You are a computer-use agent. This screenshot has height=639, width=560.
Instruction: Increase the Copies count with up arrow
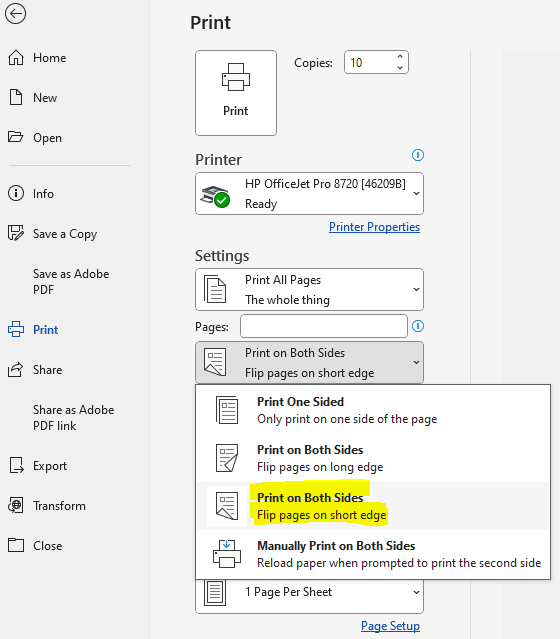click(x=400, y=57)
